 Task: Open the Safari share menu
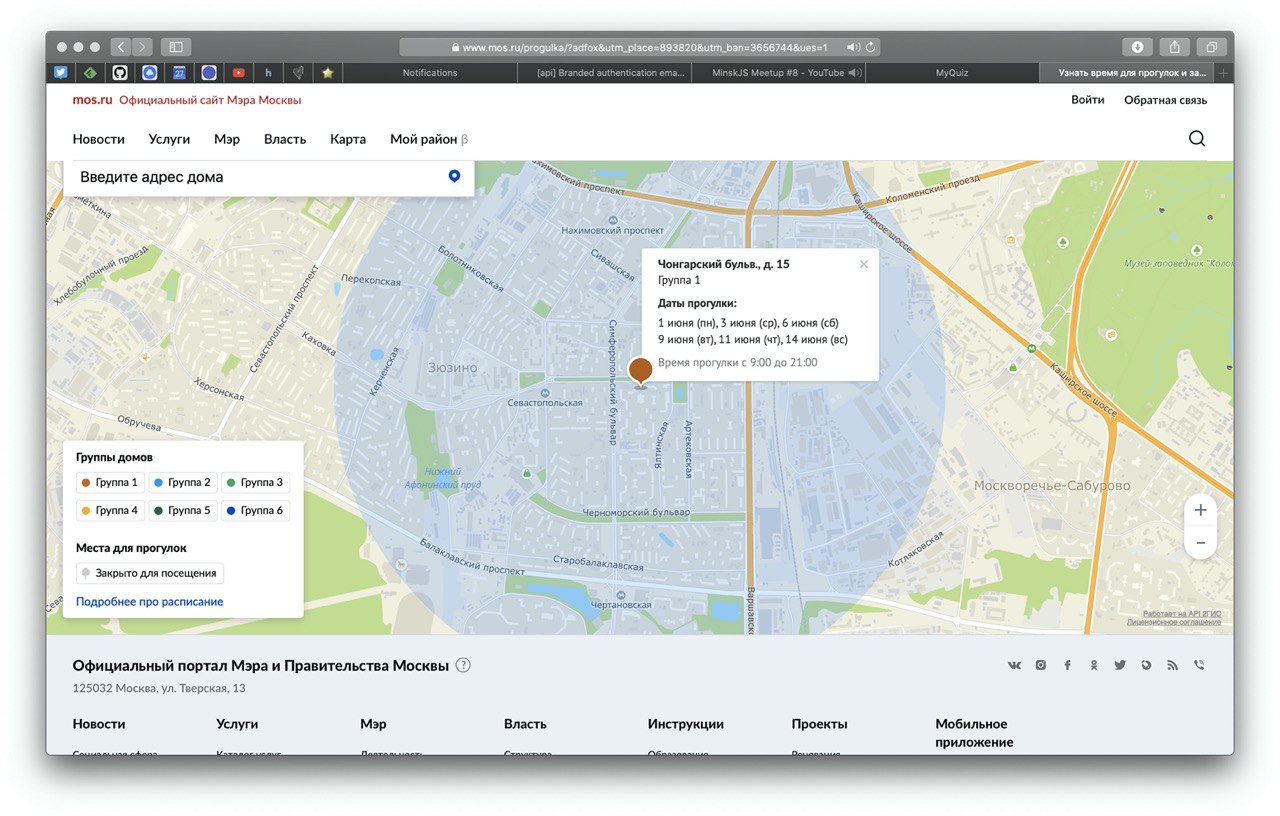coord(1175,47)
